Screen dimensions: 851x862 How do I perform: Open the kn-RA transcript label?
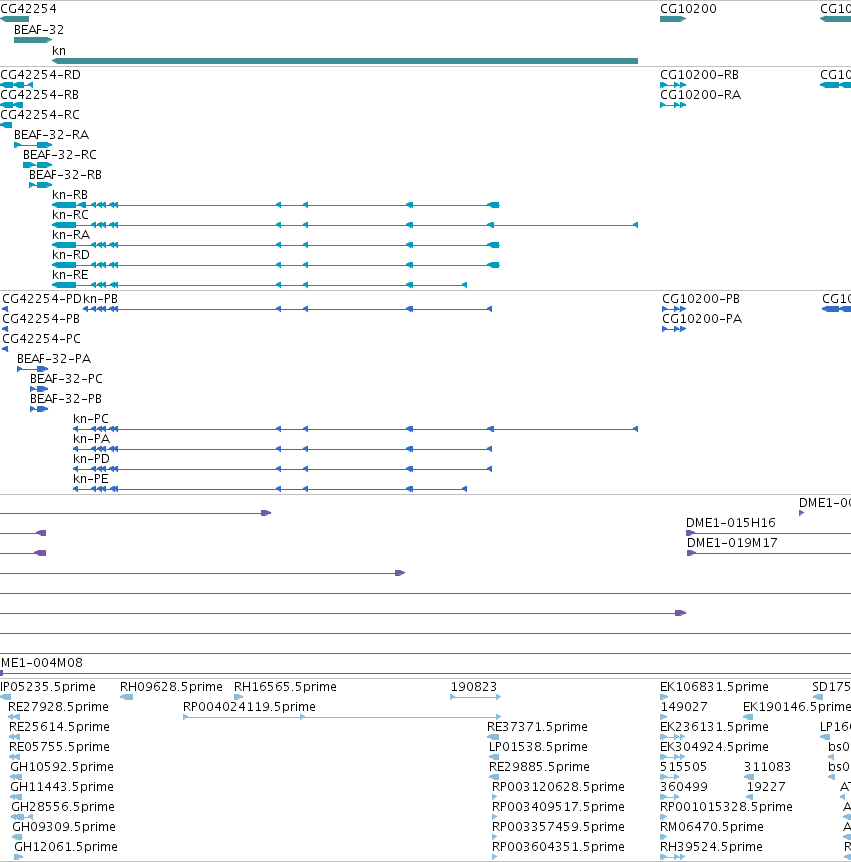71,235
